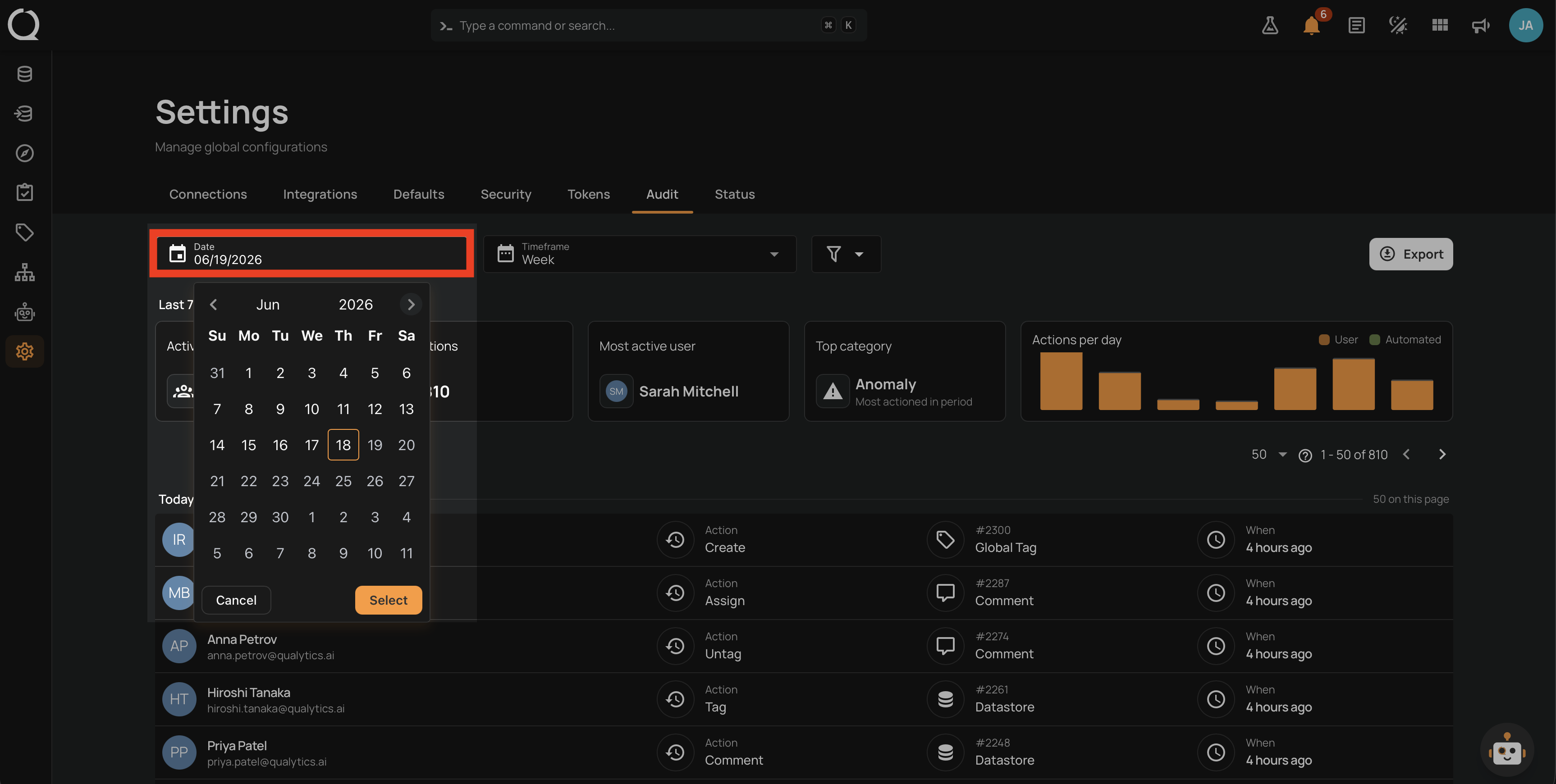Click the Priya Patel row name
Viewport: 1556px width, 784px height.
click(237, 745)
